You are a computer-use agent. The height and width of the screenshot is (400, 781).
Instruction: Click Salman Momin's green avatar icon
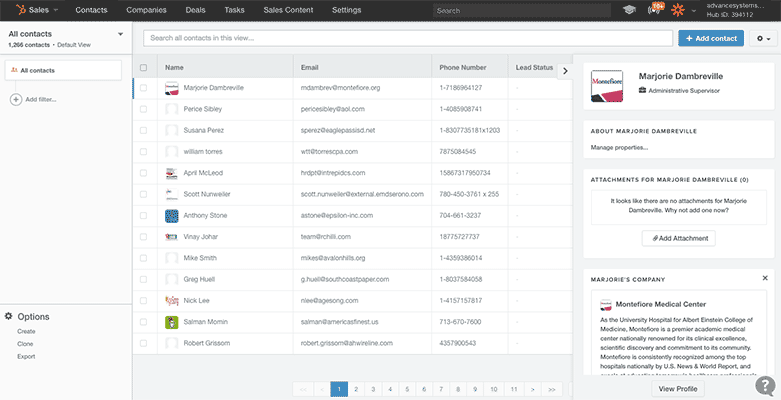click(x=171, y=322)
